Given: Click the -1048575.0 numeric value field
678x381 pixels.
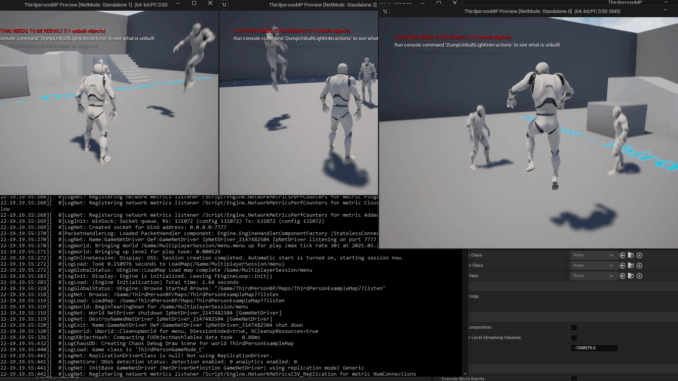Looking at the screenshot, I should coord(594,348).
